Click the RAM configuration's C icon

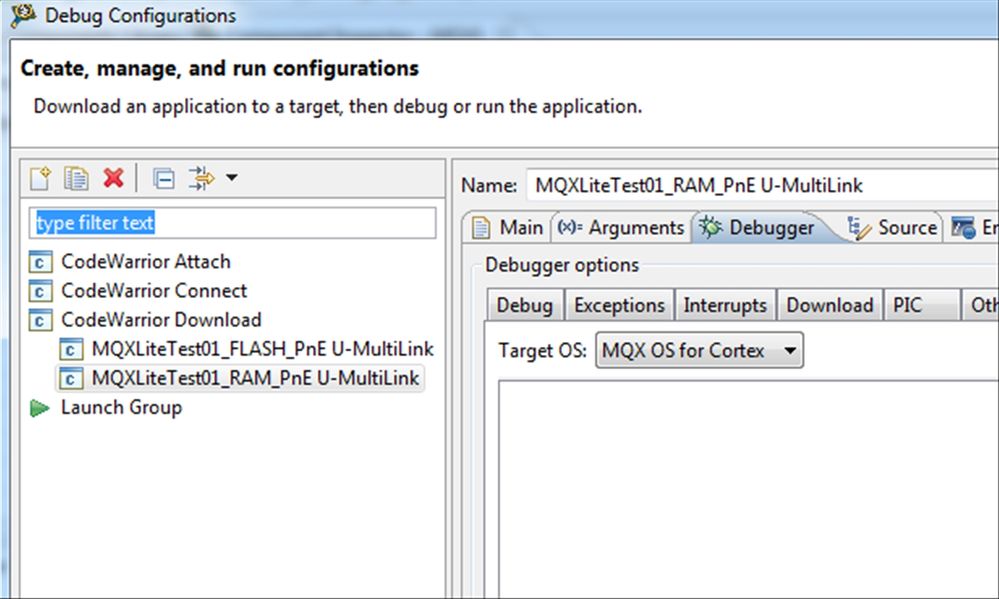pos(70,379)
